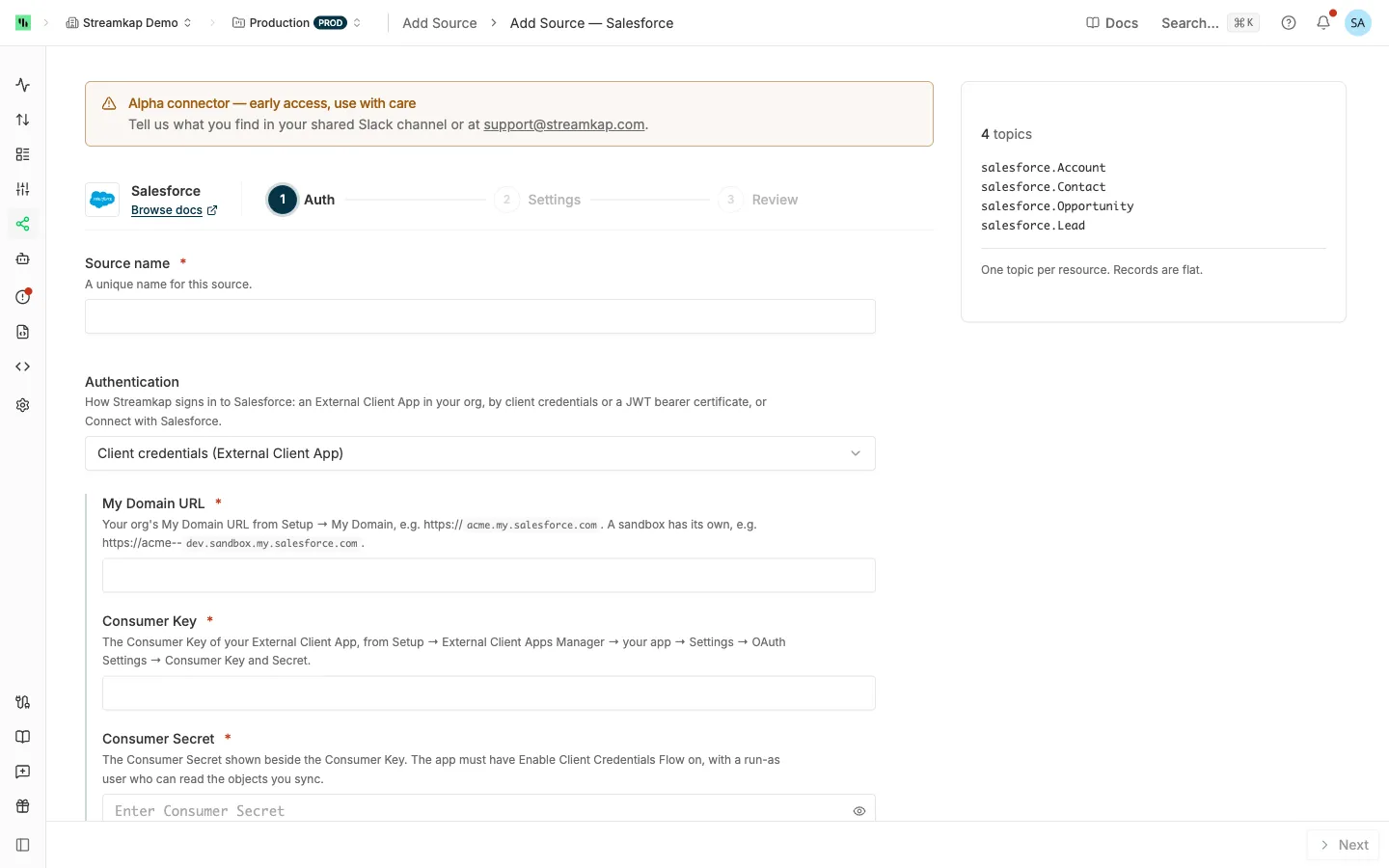Click the salesforce.Account topic text
This screenshot has height=868, width=1389.
point(1044,168)
